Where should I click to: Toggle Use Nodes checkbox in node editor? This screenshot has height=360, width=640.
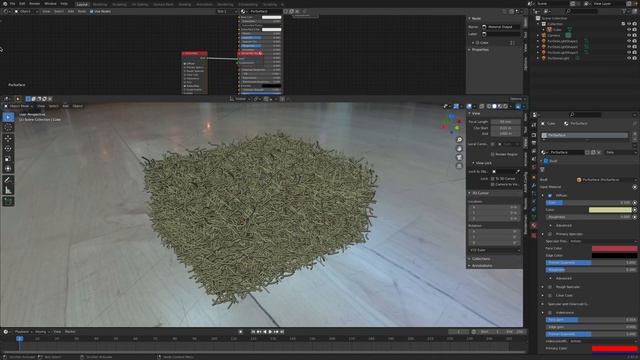coord(91,11)
